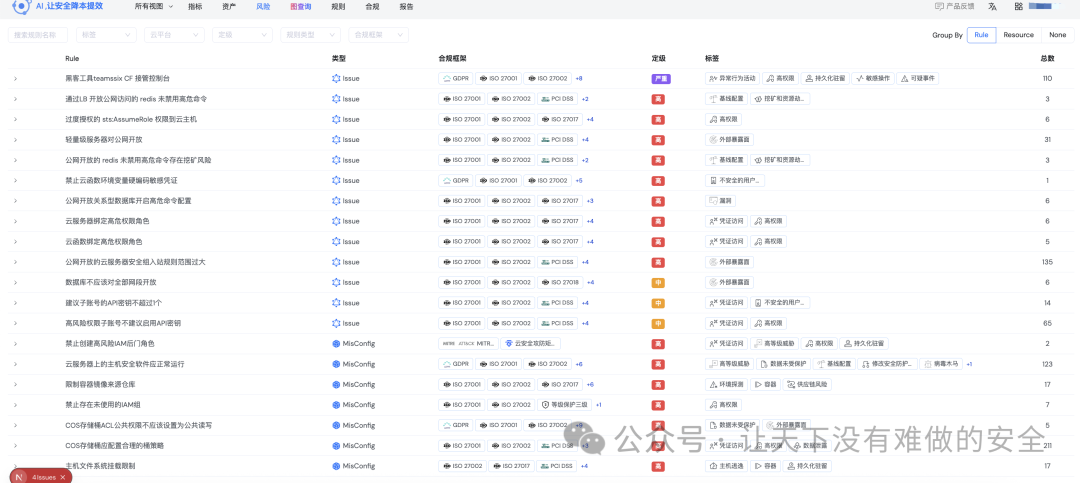Open the apps grid icon in header
This screenshot has height=483, width=1080.
pos(1018,6)
